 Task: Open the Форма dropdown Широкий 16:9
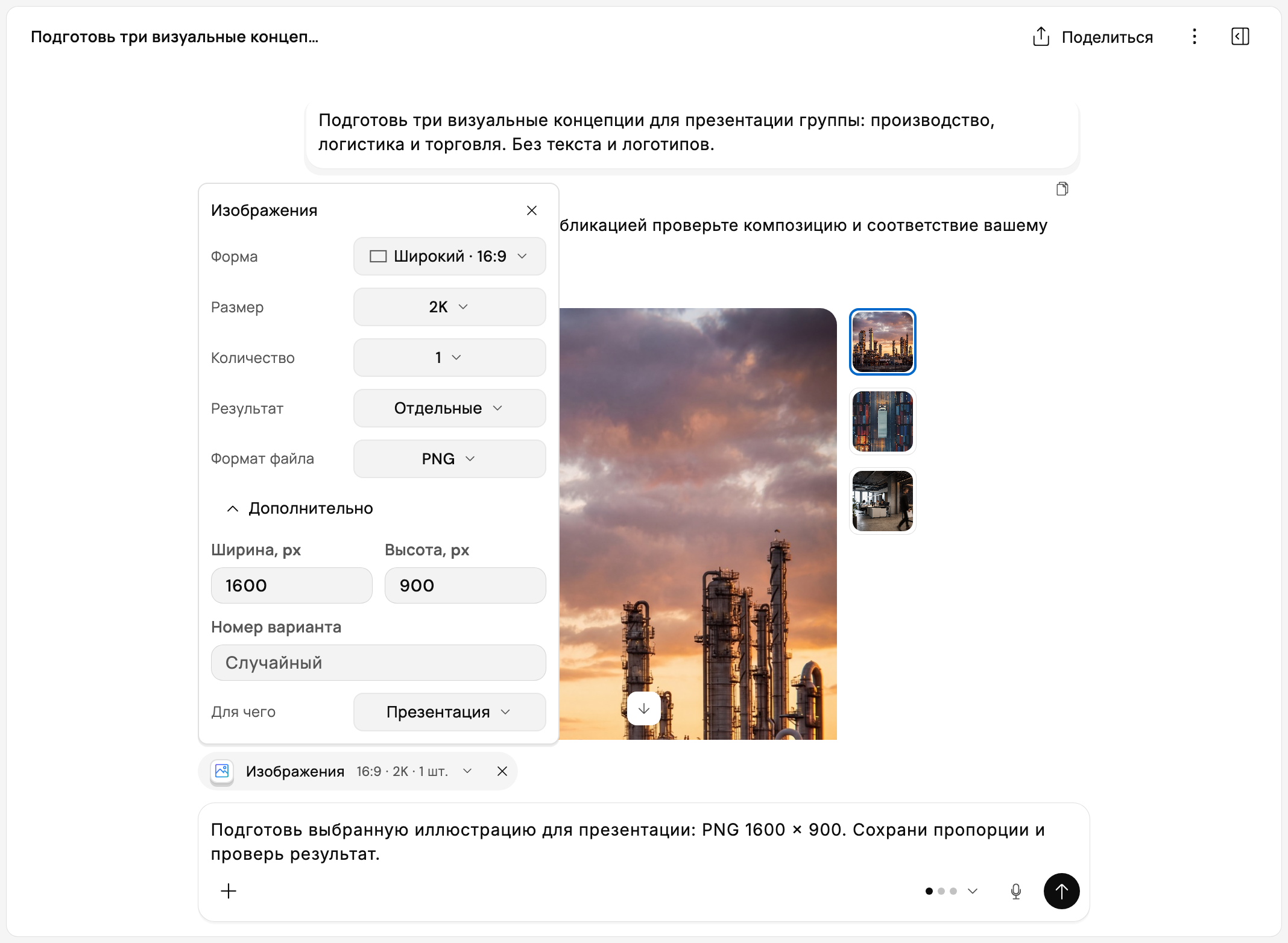coord(449,256)
